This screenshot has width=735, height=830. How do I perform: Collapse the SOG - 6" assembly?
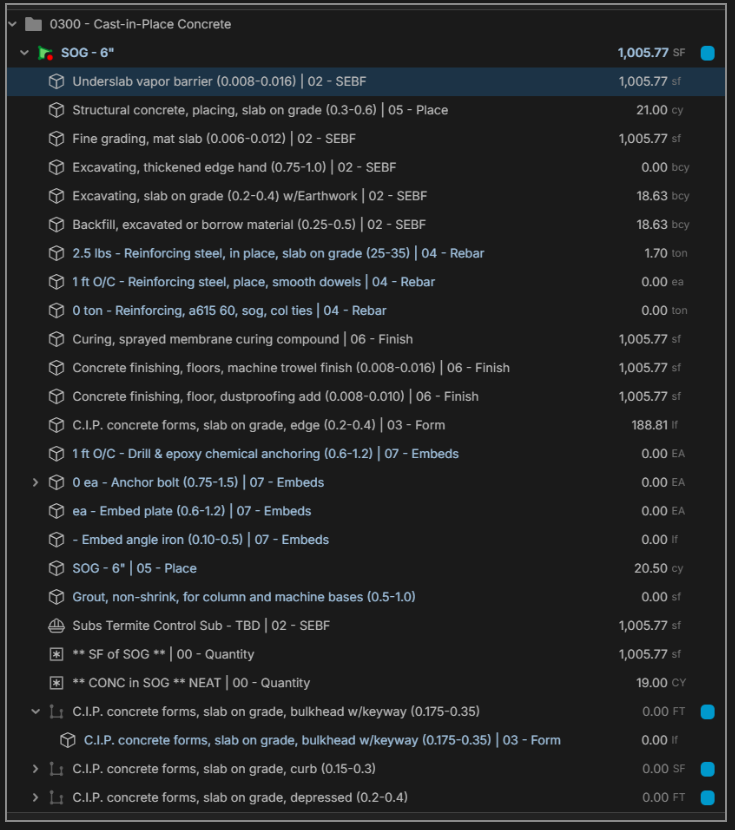(24, 53)
